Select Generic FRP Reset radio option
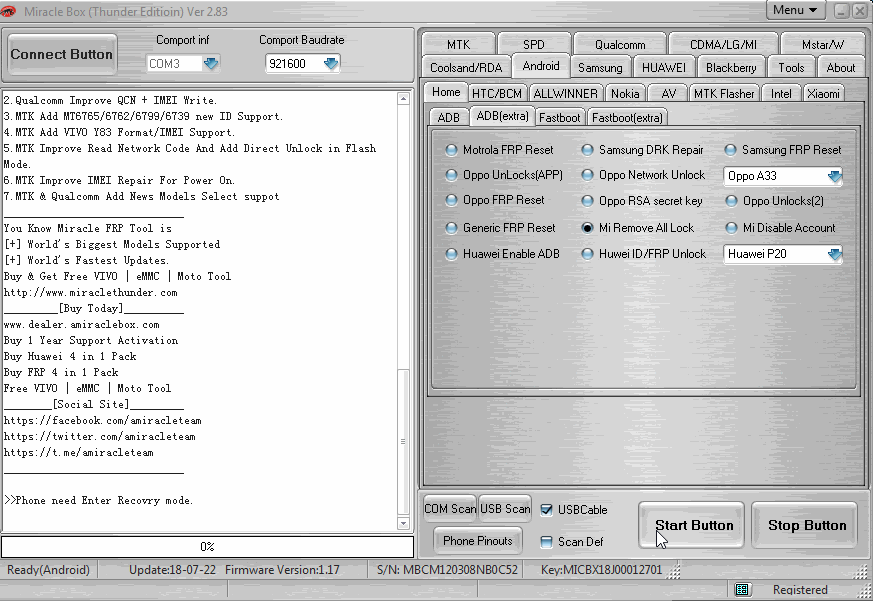This screenshot has width=873, height=601. (x=452, y=228)
